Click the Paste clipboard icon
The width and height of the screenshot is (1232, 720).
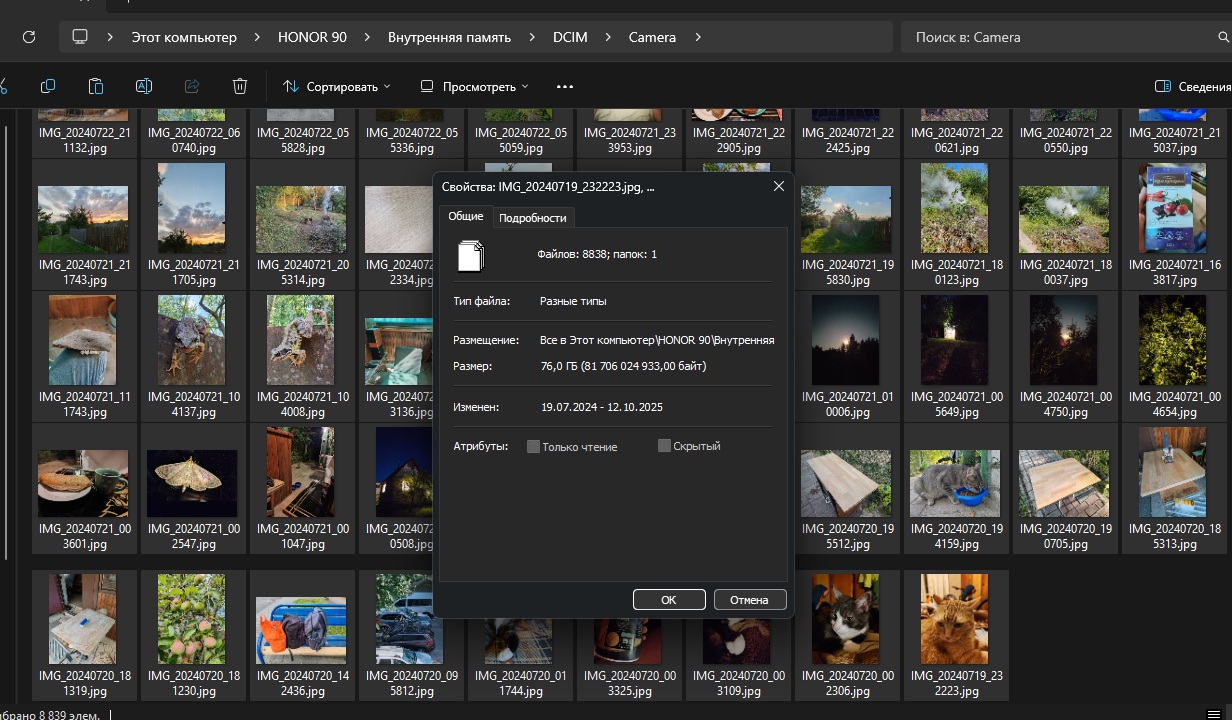[x=96, y=86]
